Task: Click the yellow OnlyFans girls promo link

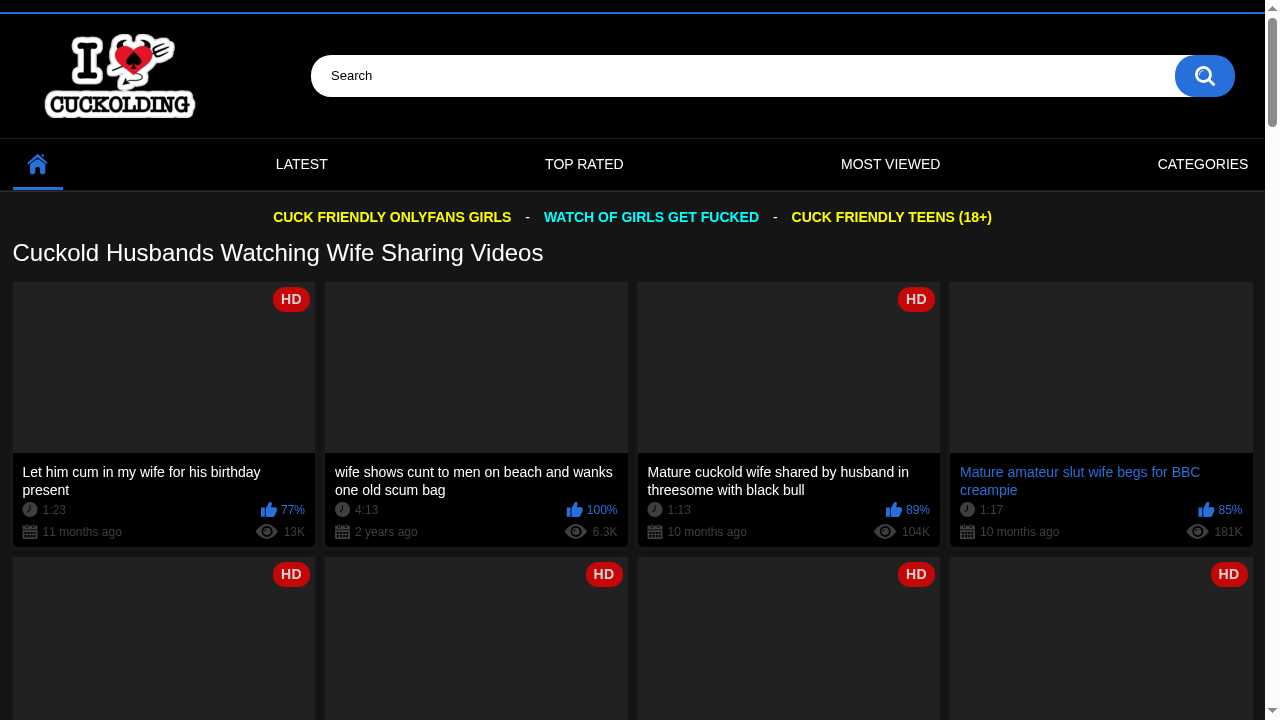Action: tap(392, 217)
